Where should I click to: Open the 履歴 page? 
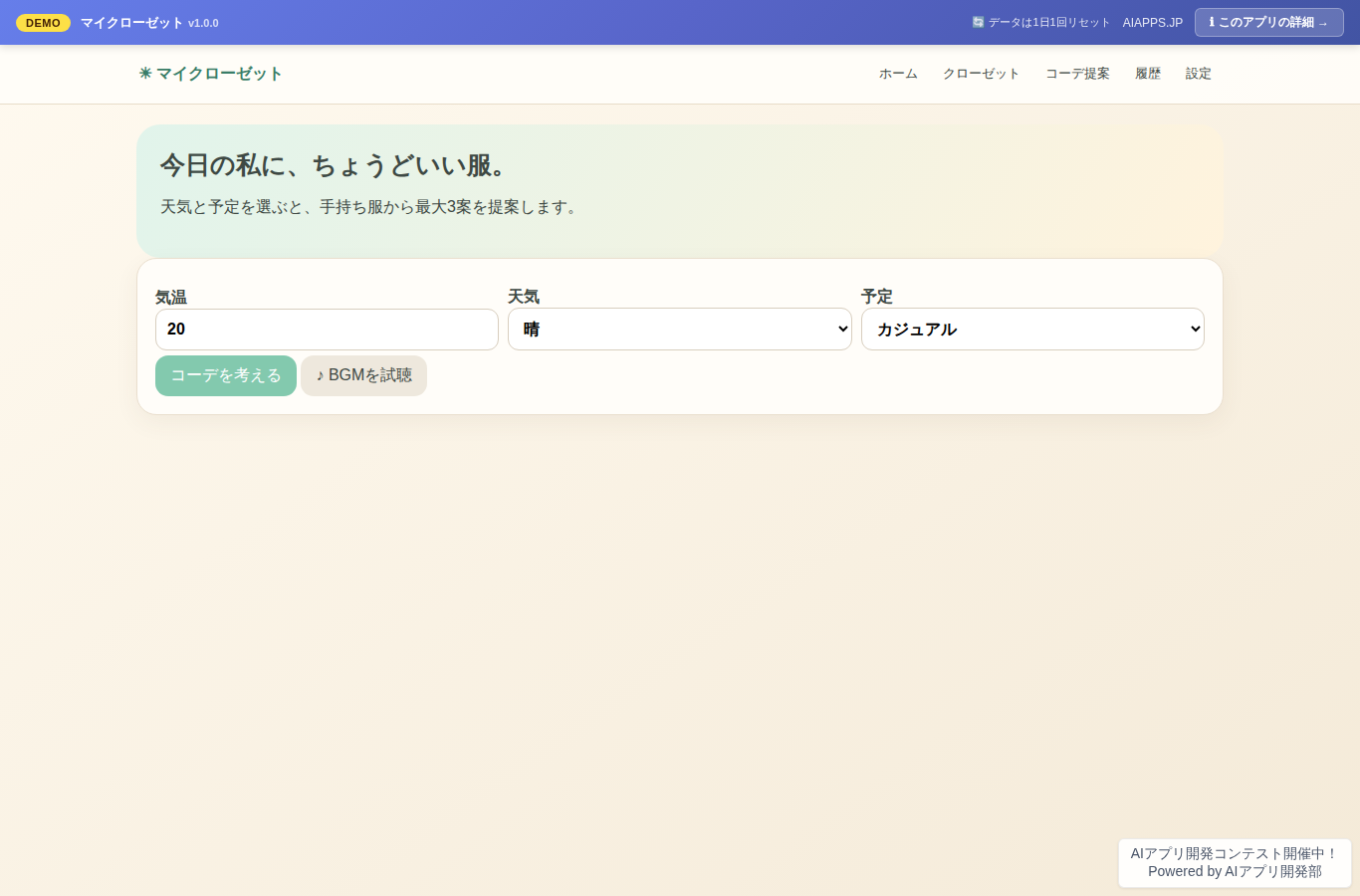(1148, 74)
